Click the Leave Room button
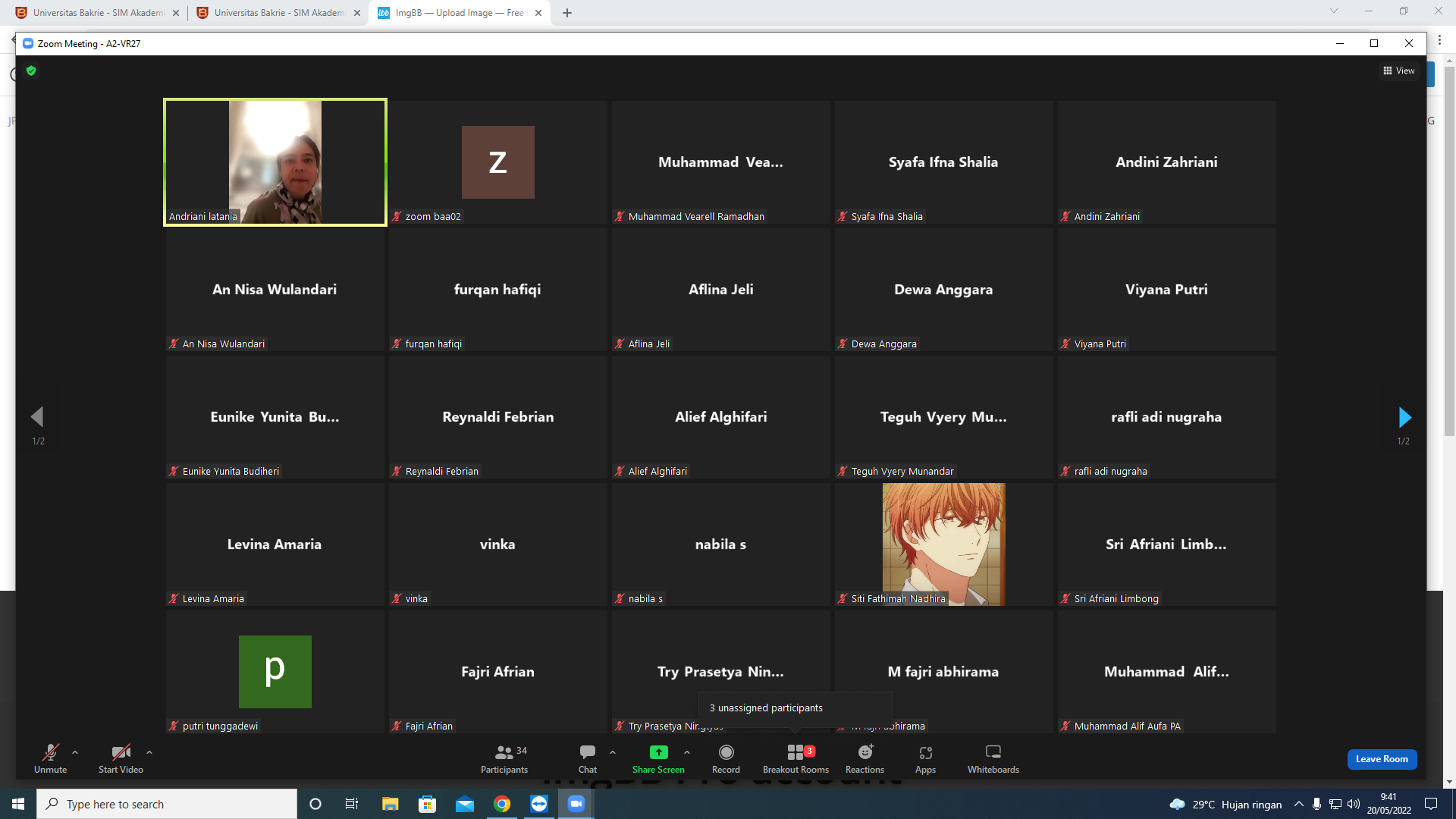The image size is (1456, 819). click(x=1382, y=759)
